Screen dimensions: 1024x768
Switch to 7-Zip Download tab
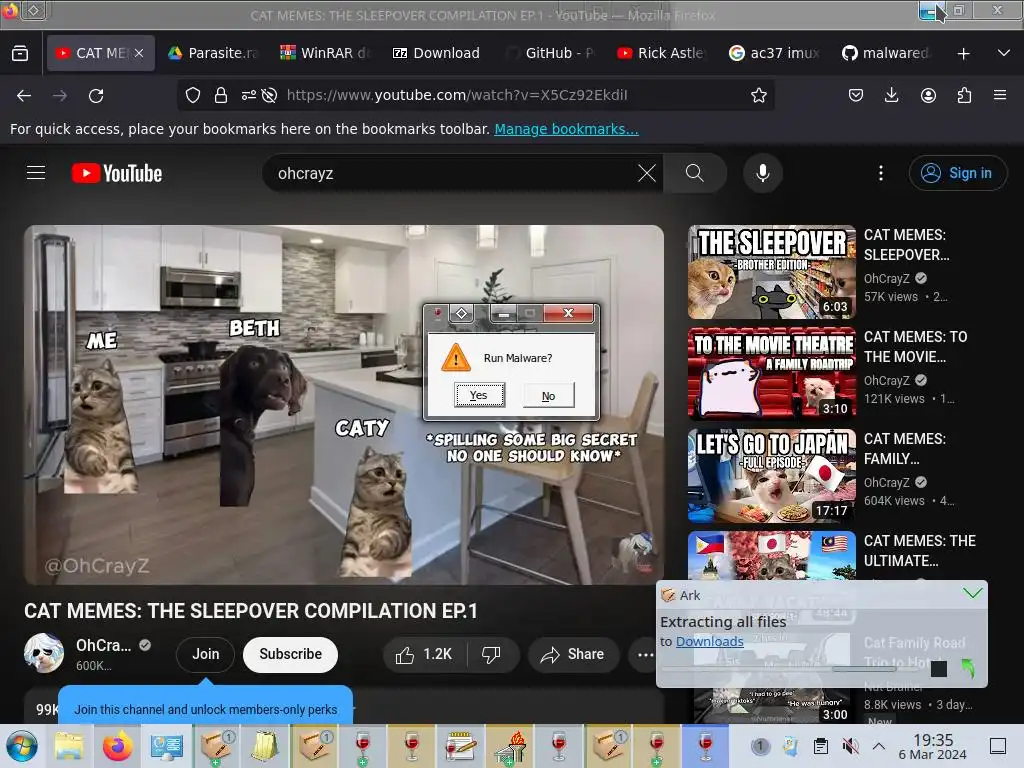pos(436,53)
